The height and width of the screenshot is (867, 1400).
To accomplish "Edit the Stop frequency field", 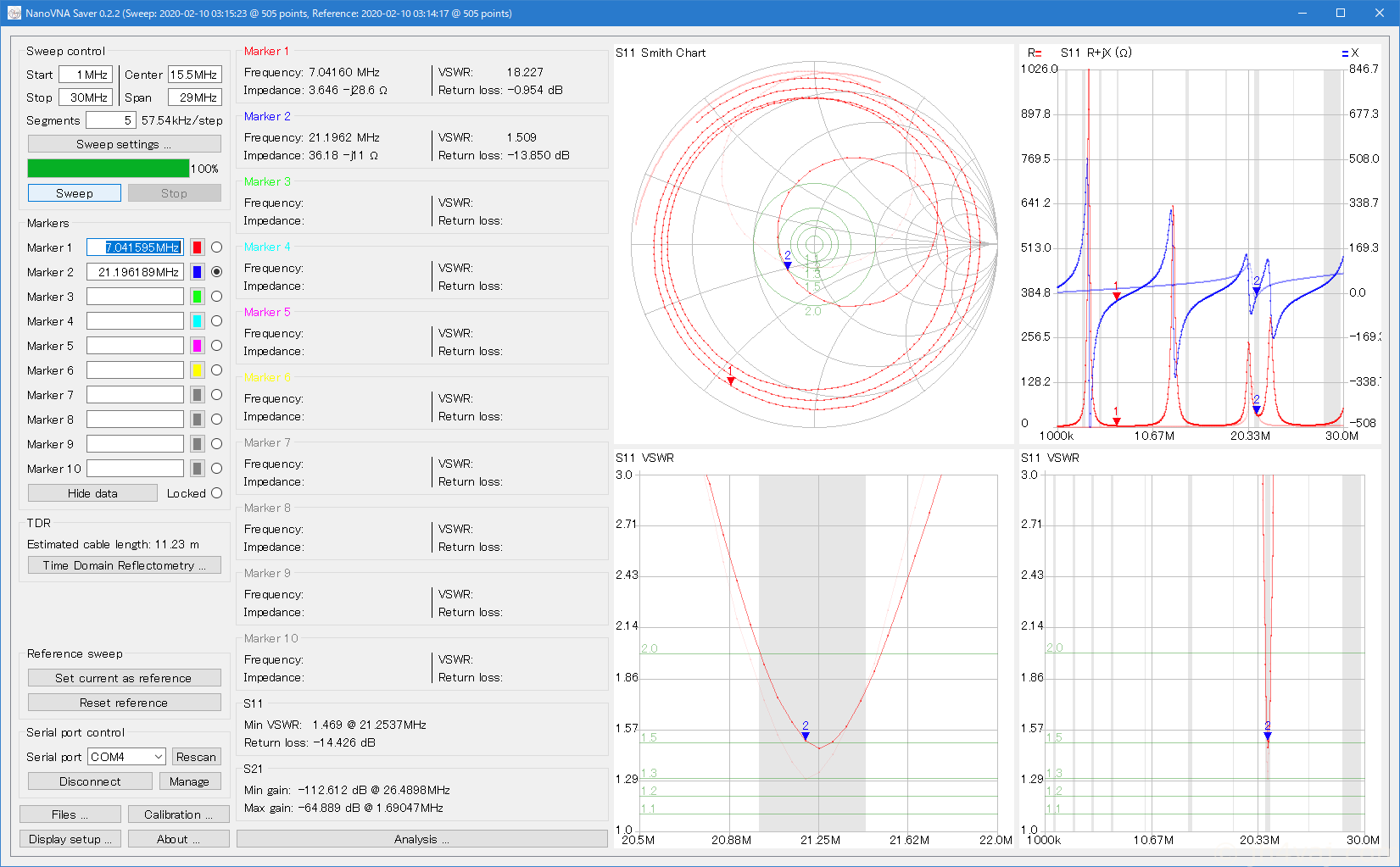I will click(85, 97).
